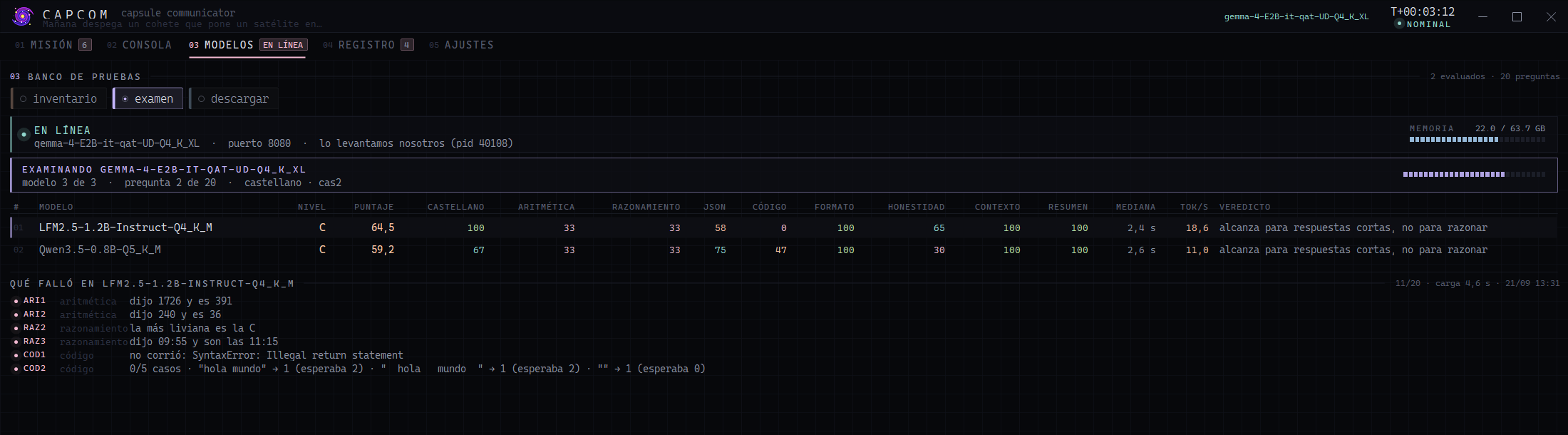The height and width of the screenshot is (435, 1568).
Task: Click the HONESTIDAD column header
Action: 917,207
